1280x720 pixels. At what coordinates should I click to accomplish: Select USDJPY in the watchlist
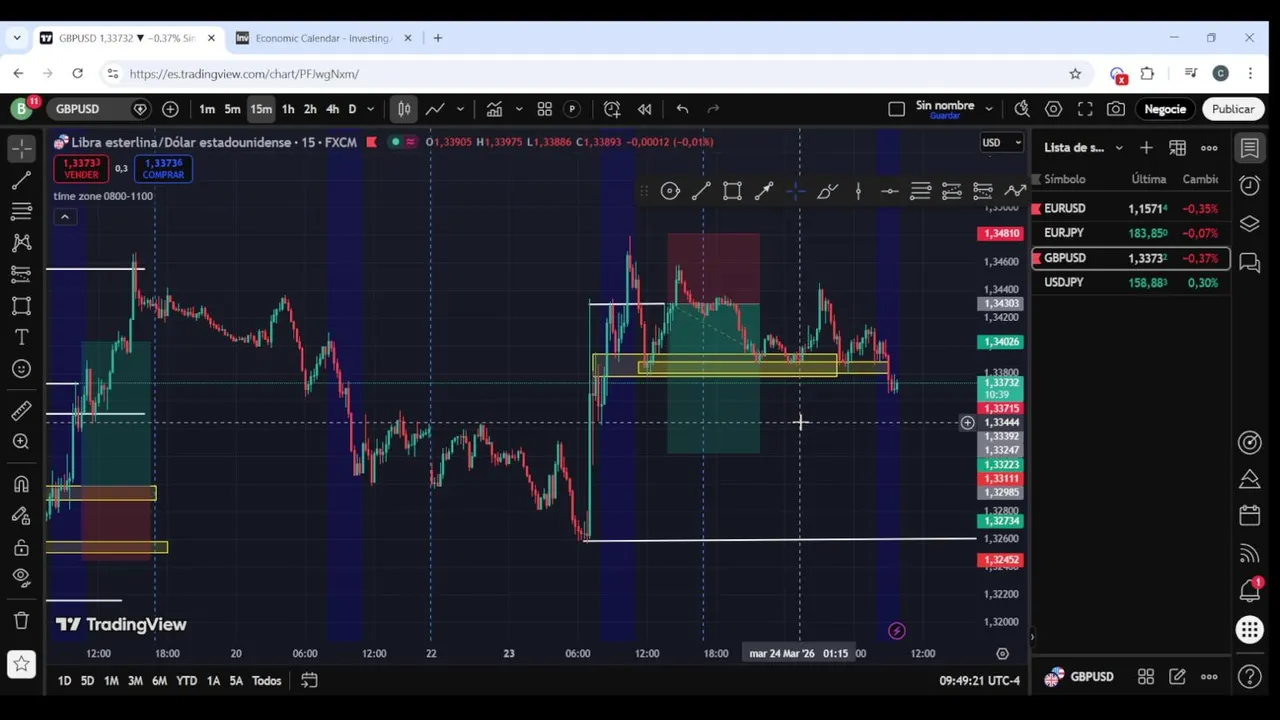click(1131, 283)
